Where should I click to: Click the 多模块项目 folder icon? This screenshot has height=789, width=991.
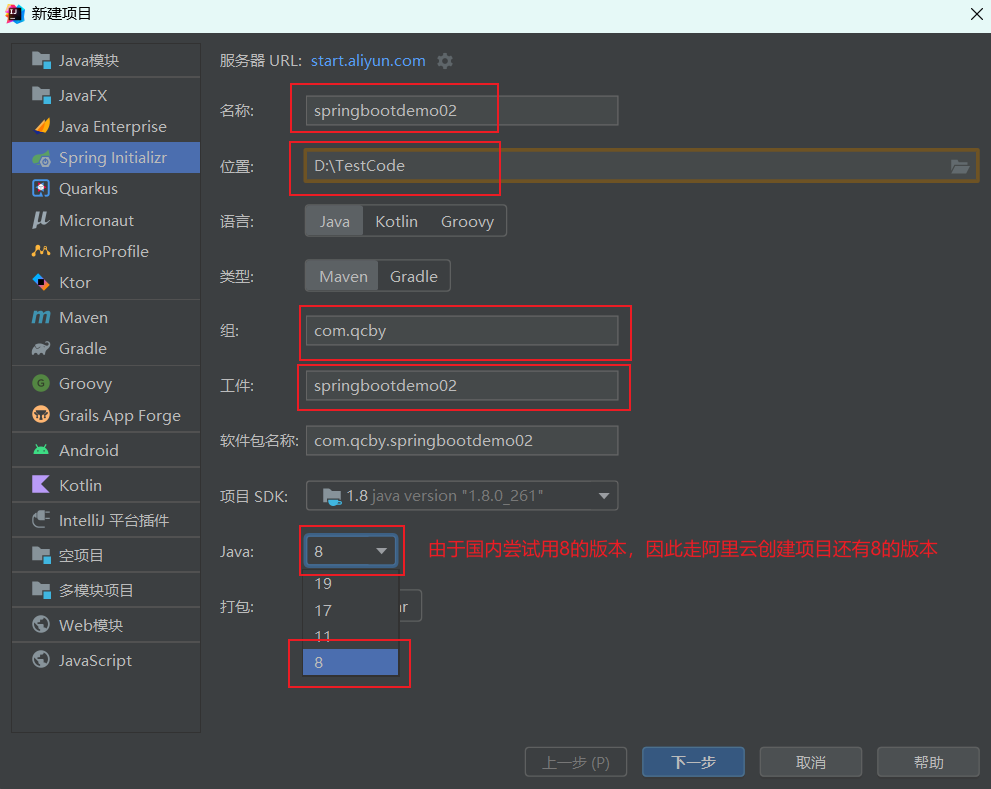click(41, 590)
